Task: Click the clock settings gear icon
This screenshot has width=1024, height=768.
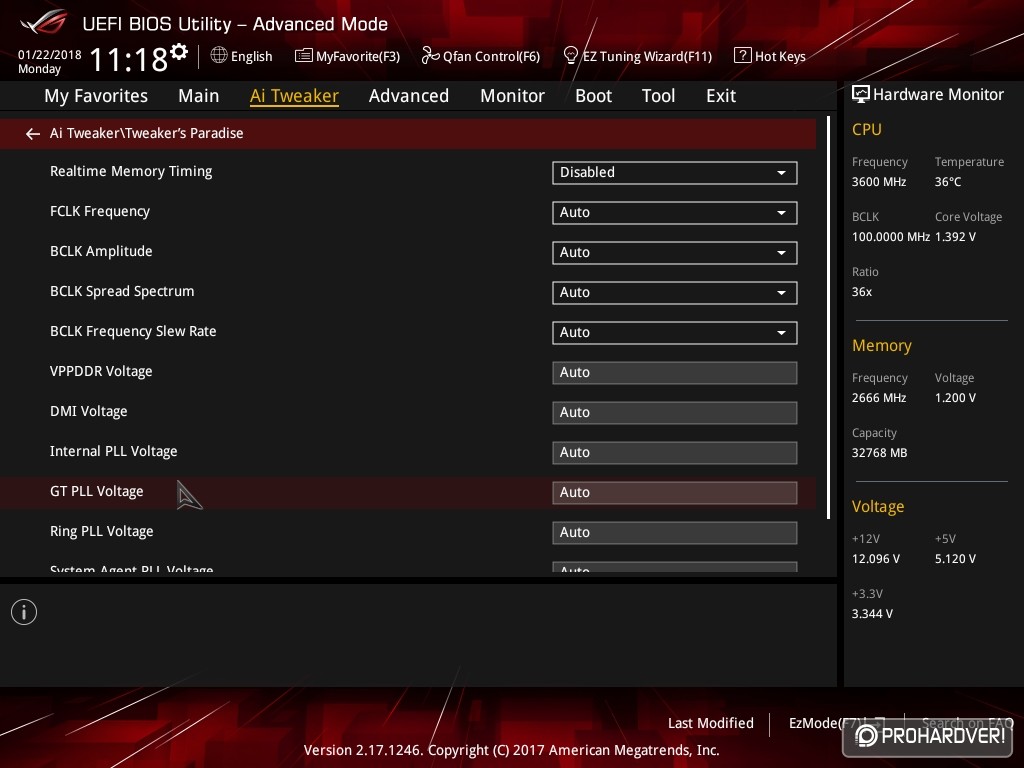Action: coord(179,52)
